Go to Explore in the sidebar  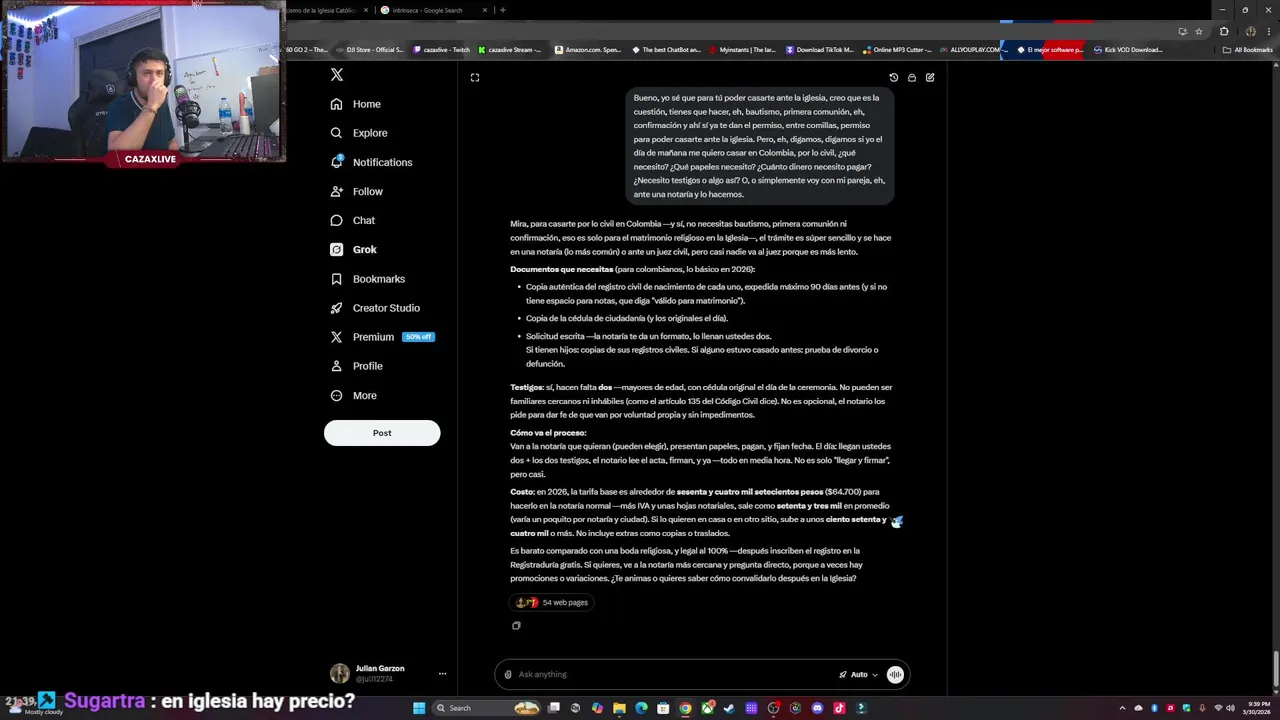pos(358,133)
